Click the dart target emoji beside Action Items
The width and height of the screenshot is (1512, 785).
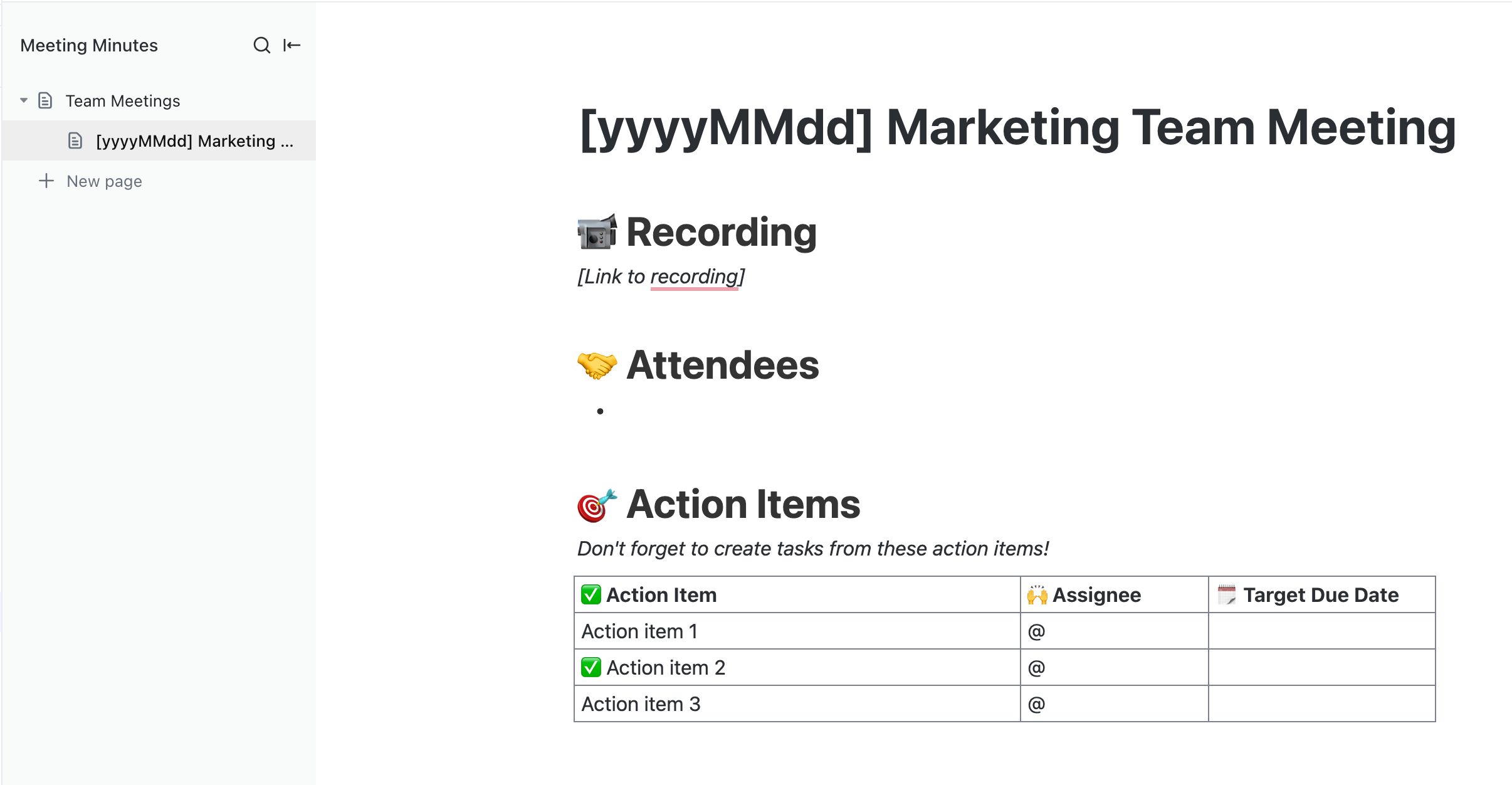click(597, 505)
